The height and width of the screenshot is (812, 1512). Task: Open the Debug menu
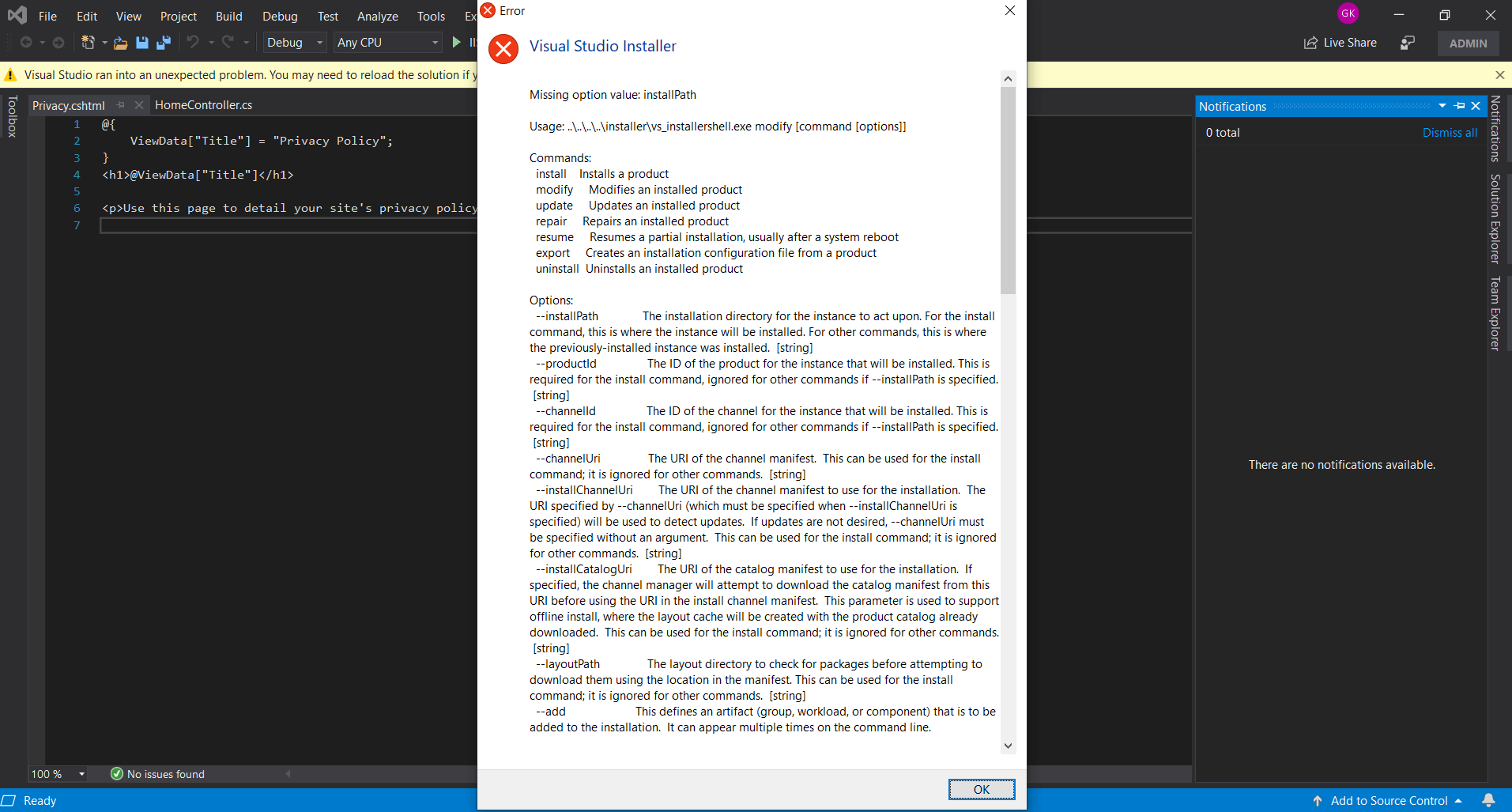tap(280, 16)
